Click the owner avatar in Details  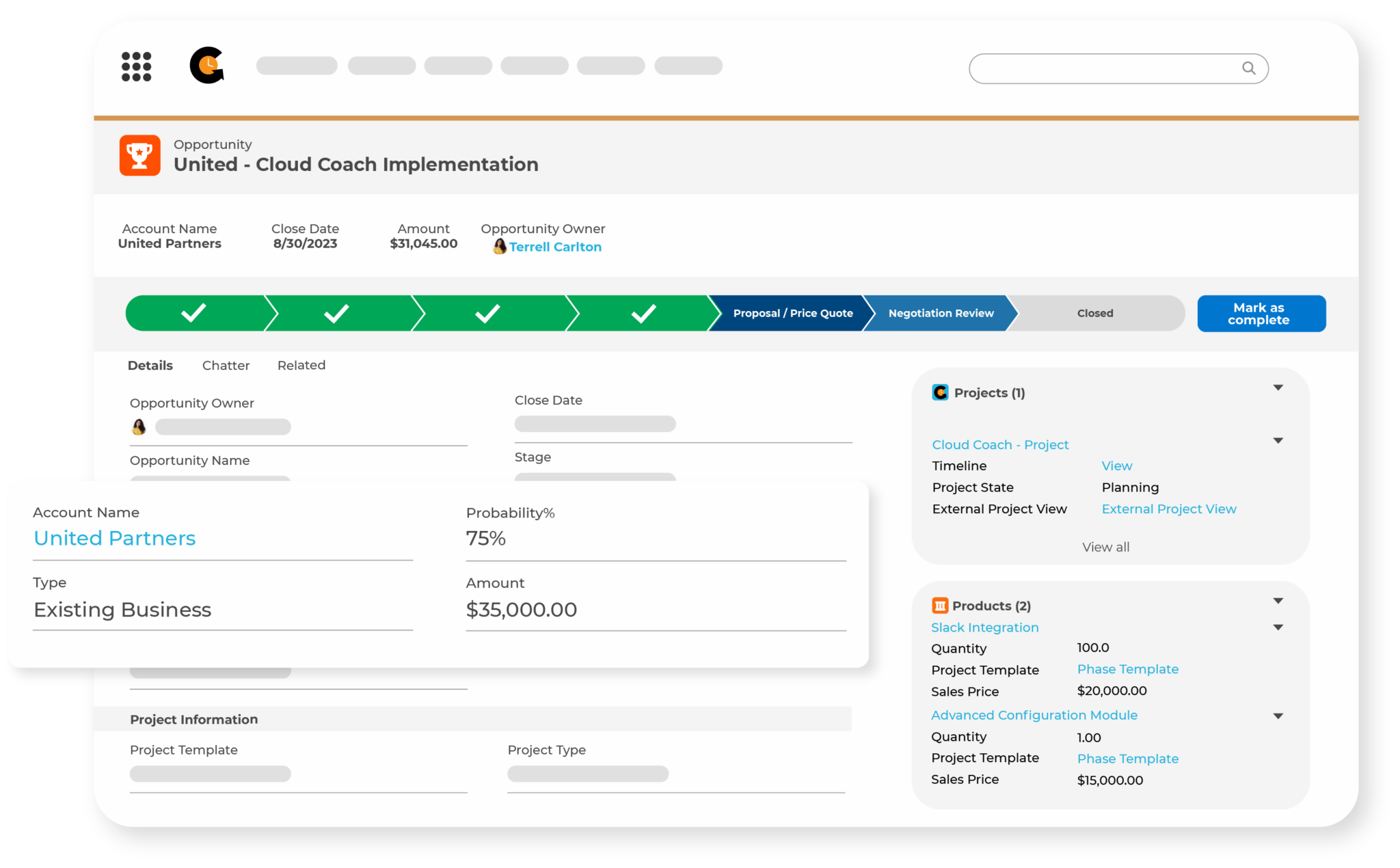139,427
